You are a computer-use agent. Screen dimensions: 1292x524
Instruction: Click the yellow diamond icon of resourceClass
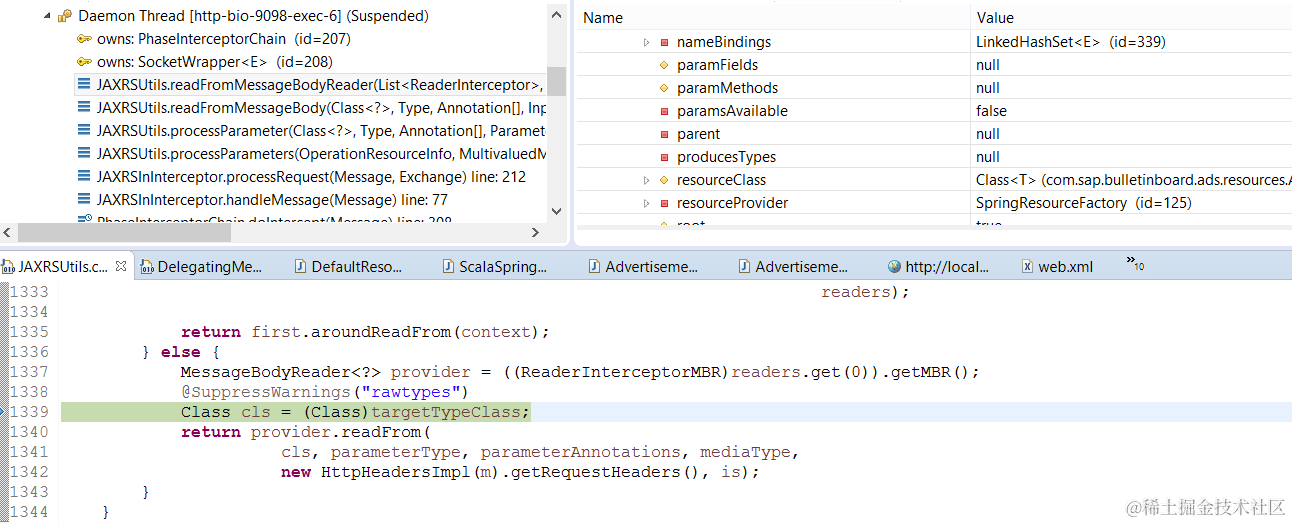[664, 180]
